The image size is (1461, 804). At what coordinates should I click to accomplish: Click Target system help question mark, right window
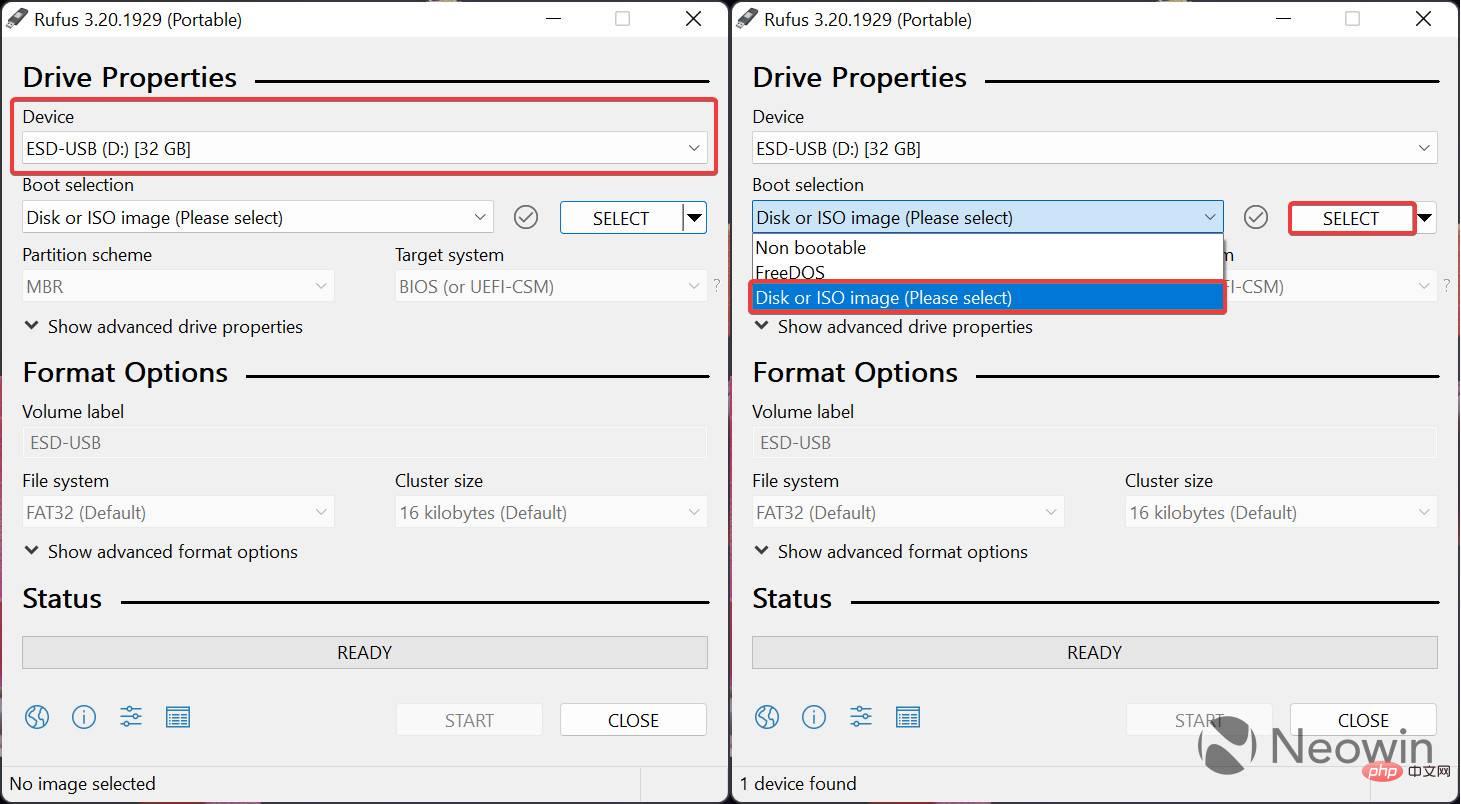1446,286
